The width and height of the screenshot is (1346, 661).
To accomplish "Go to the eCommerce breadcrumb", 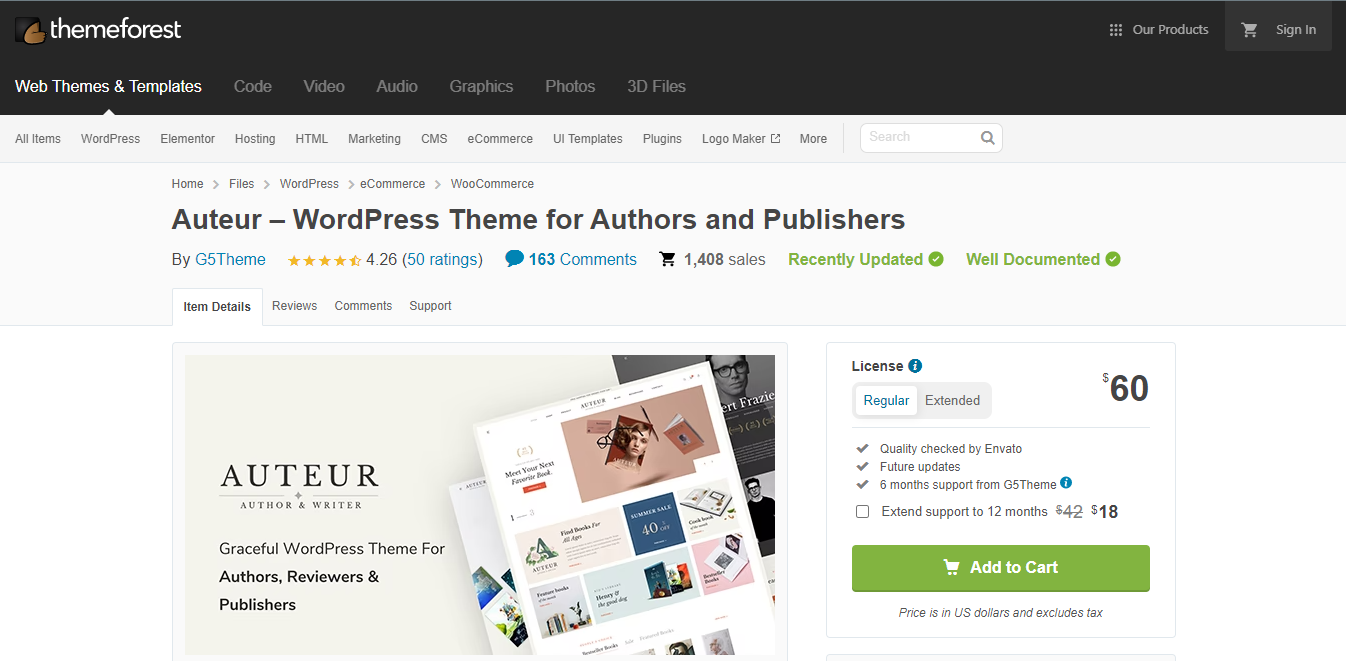I will tap(393, 184).
